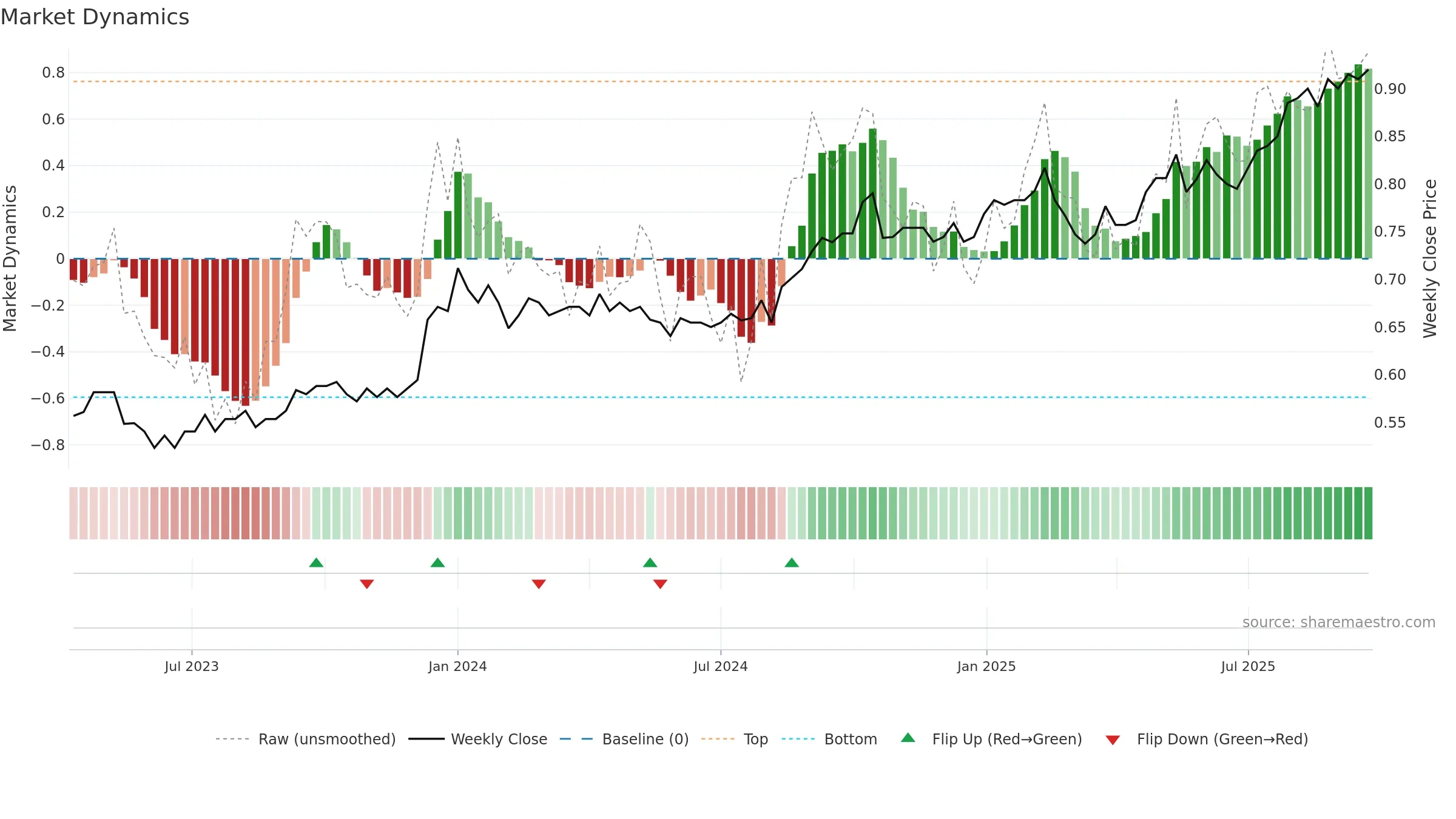Toggle the Weekly Close legend entry
Viewport: 1456px width, 819px height.
[x=478, y=739]
